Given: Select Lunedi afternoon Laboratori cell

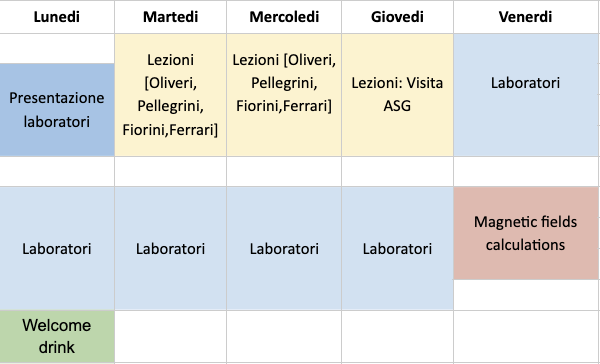Looking at the screenshot, I should [x=57, y=248].
